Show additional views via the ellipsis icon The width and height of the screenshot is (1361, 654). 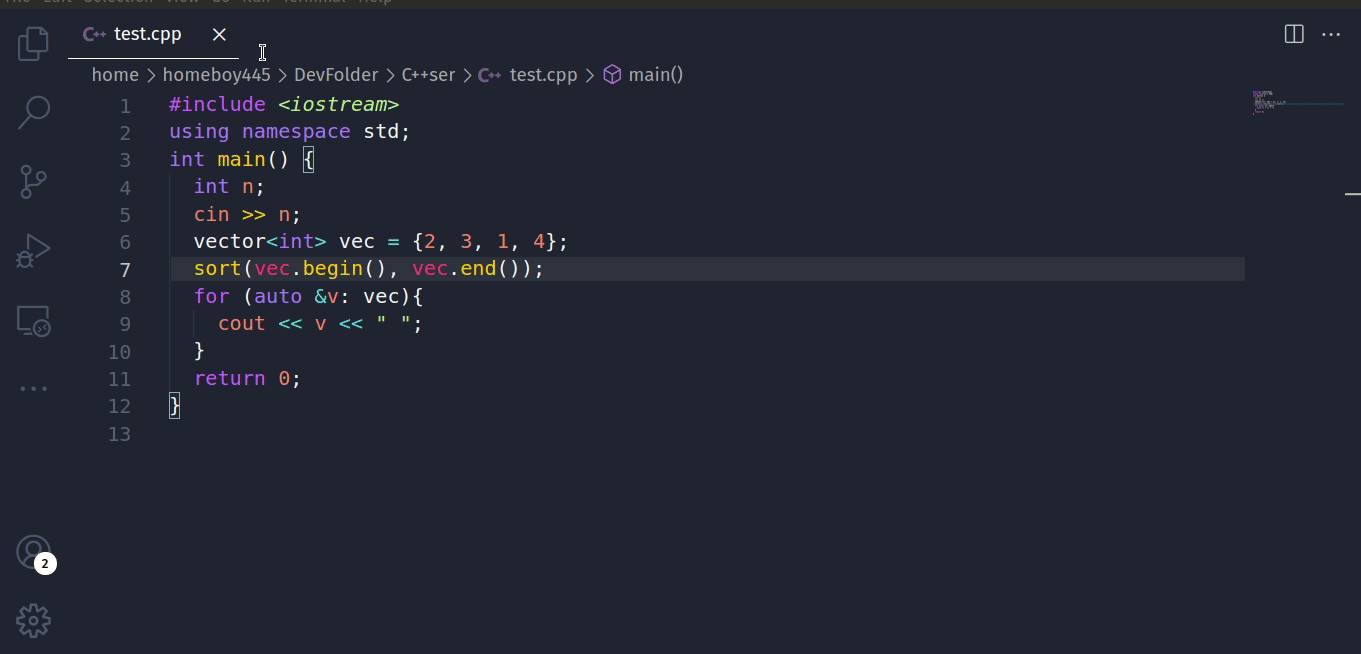coord(33,388)
